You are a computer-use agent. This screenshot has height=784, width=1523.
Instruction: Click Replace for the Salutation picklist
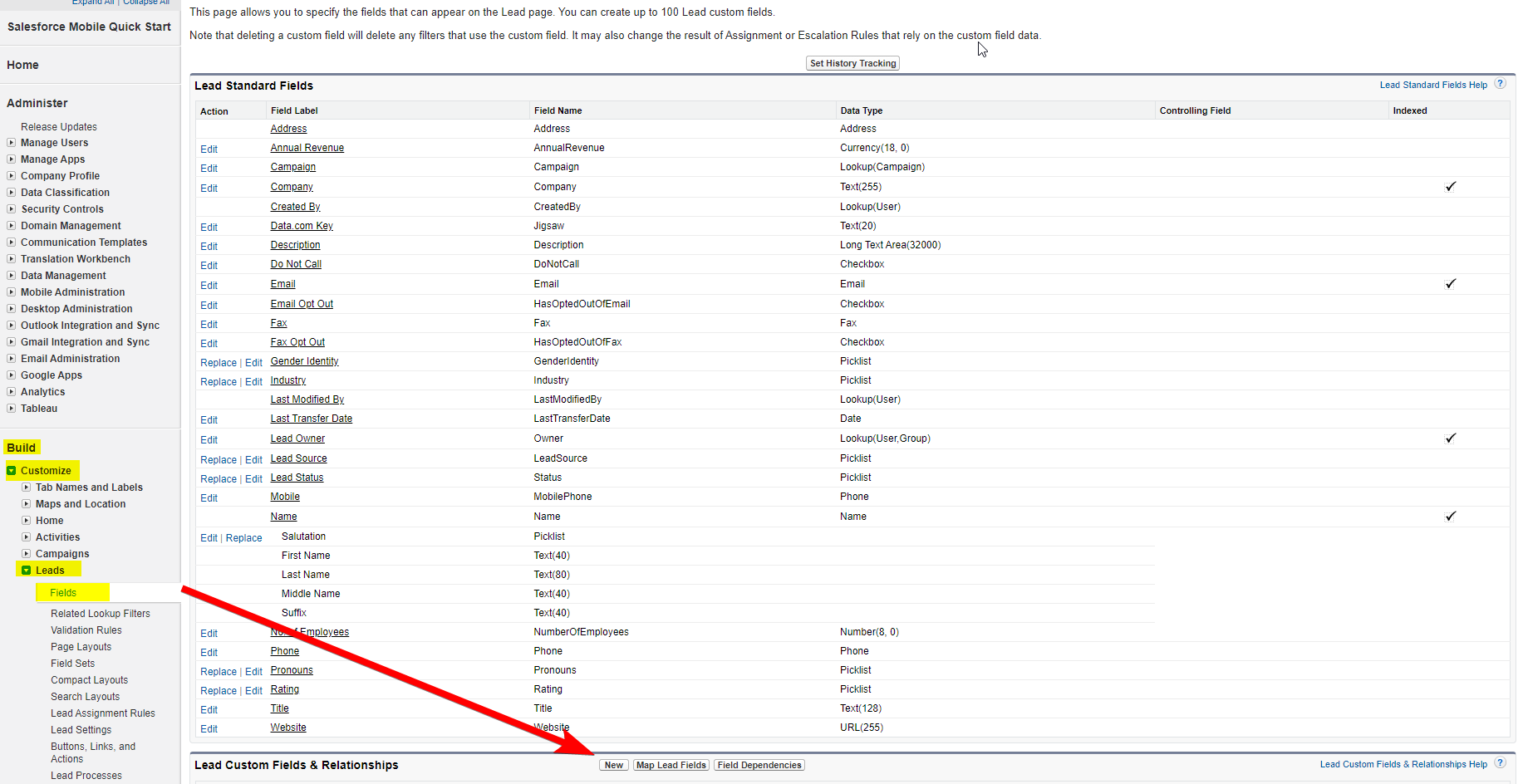[243, 538]
